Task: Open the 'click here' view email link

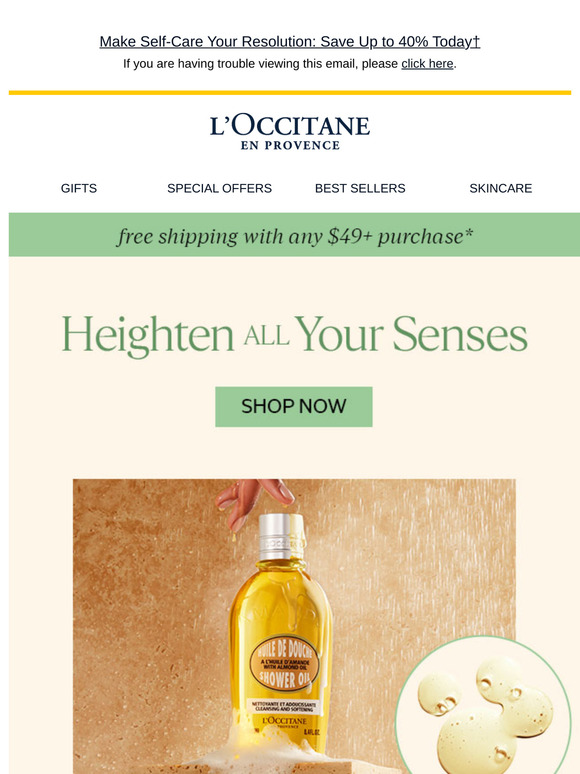Action: tap(427, 64)
